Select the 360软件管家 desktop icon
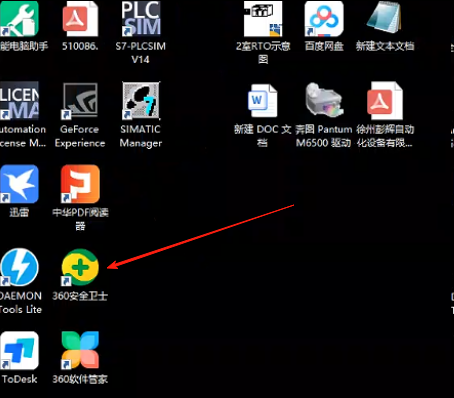This screenshot has height=398, width=454. click(80, 350)
